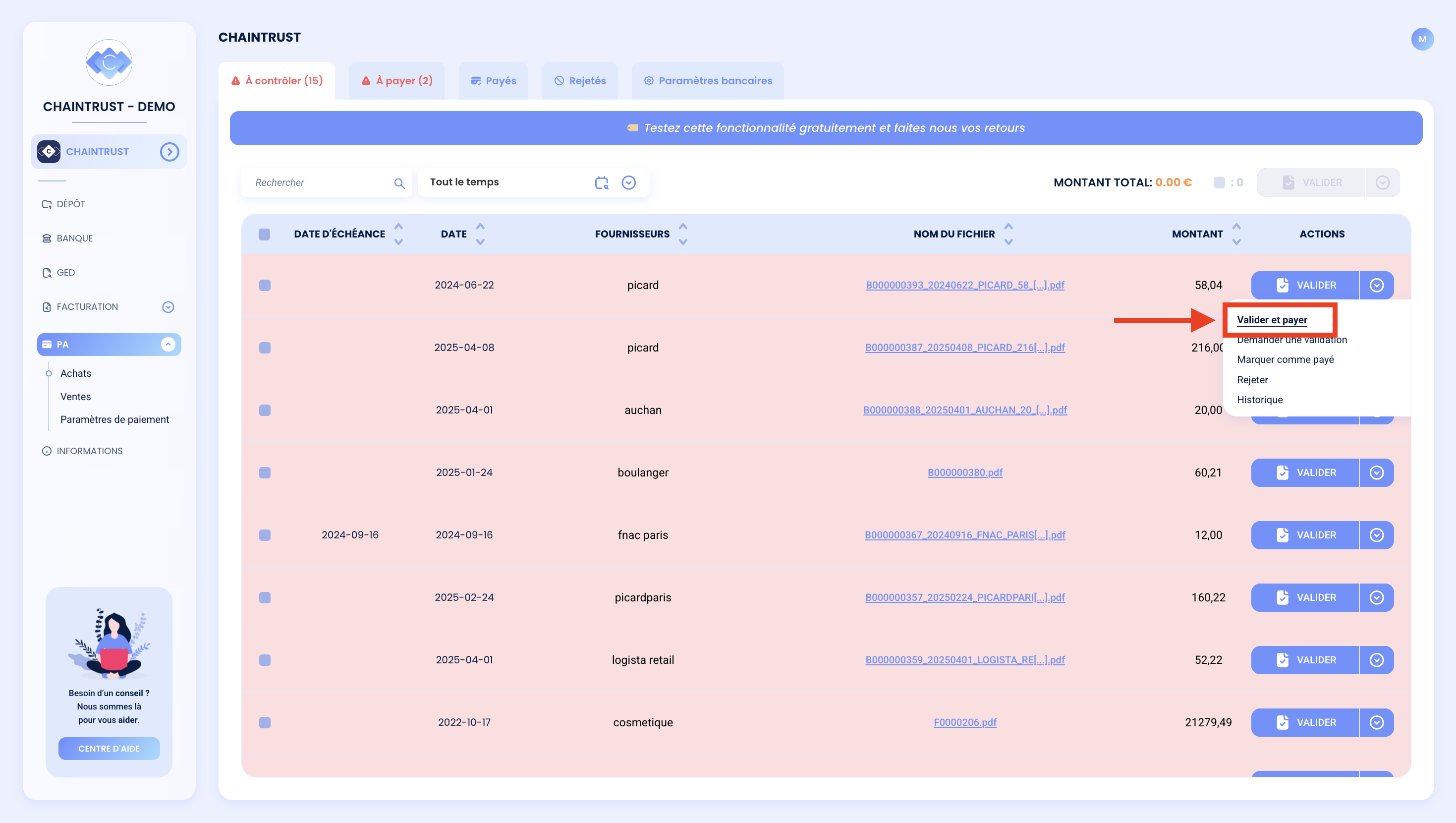
Task: Check the logista retail row checkbox
Action: (x=265, y=660)
